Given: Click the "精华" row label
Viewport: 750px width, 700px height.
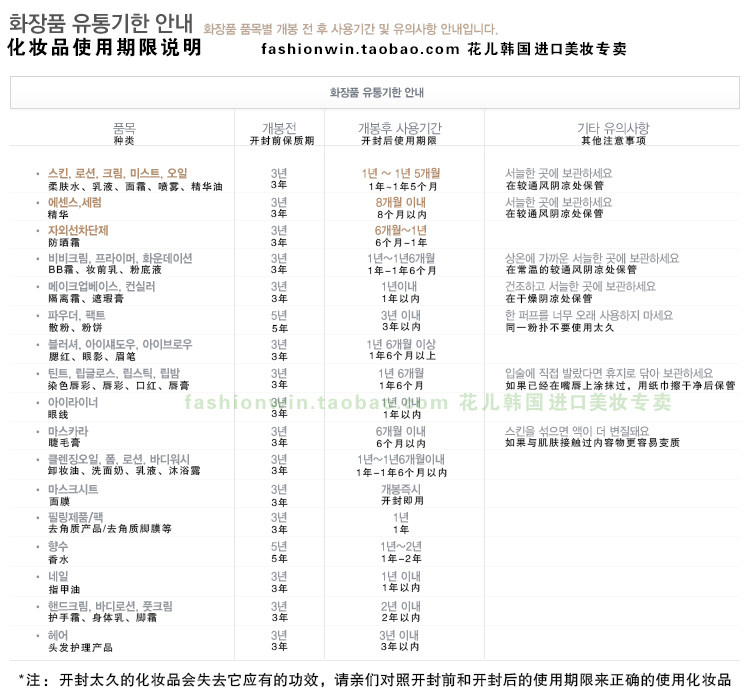Looking at the screenshot, I should pos(58,214).
